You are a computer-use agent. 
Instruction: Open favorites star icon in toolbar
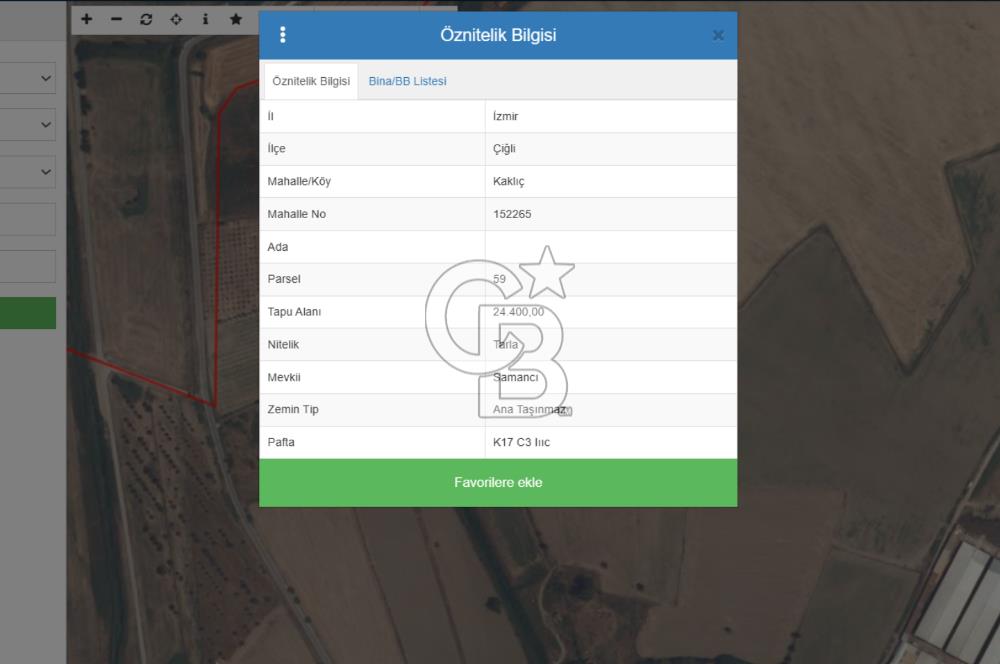coord(236,19)
